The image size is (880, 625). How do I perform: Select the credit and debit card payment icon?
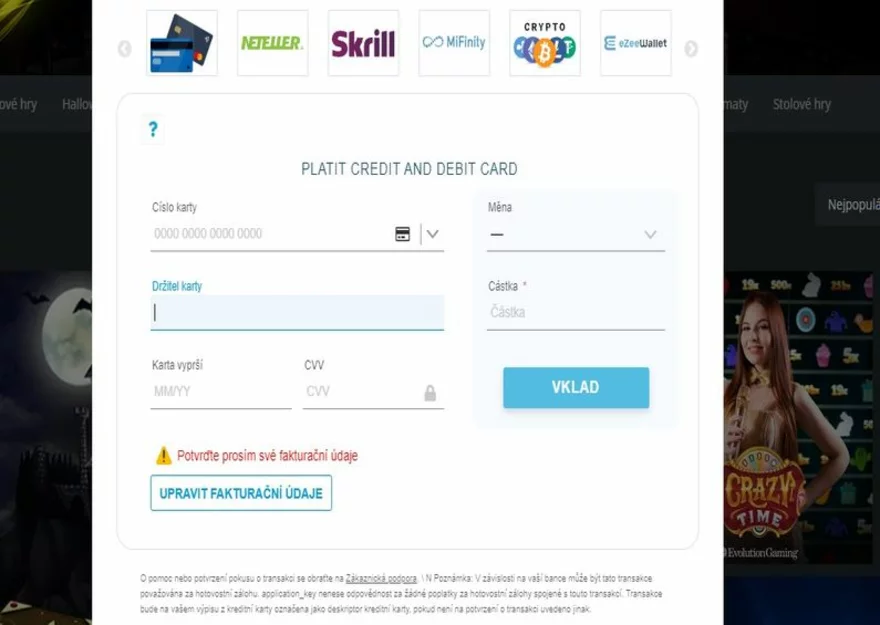(182, 43)
